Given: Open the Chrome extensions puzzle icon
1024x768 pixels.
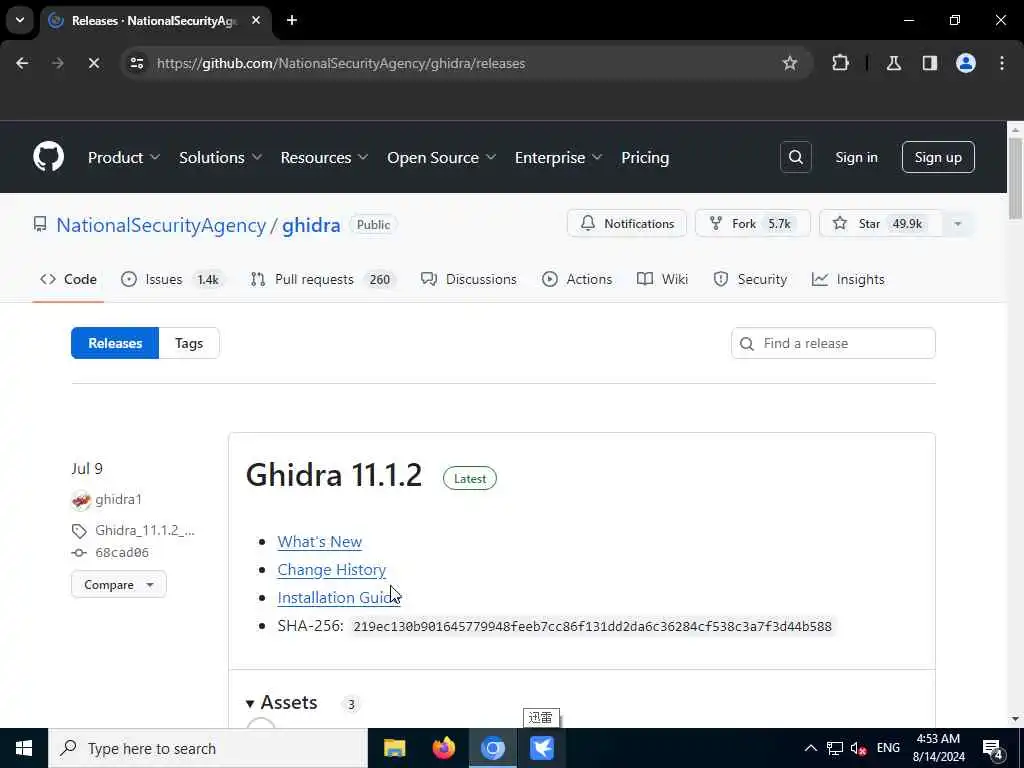Looking at the screenshot, I should click(x=840, y=63).
